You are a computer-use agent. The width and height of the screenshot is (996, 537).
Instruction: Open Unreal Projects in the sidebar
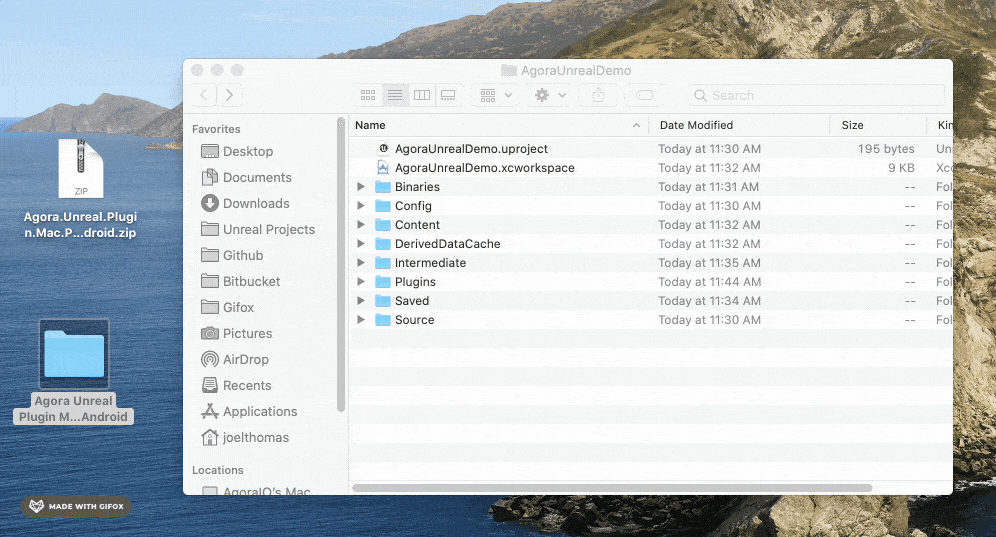pyautogui.click(x=258, y=229)
